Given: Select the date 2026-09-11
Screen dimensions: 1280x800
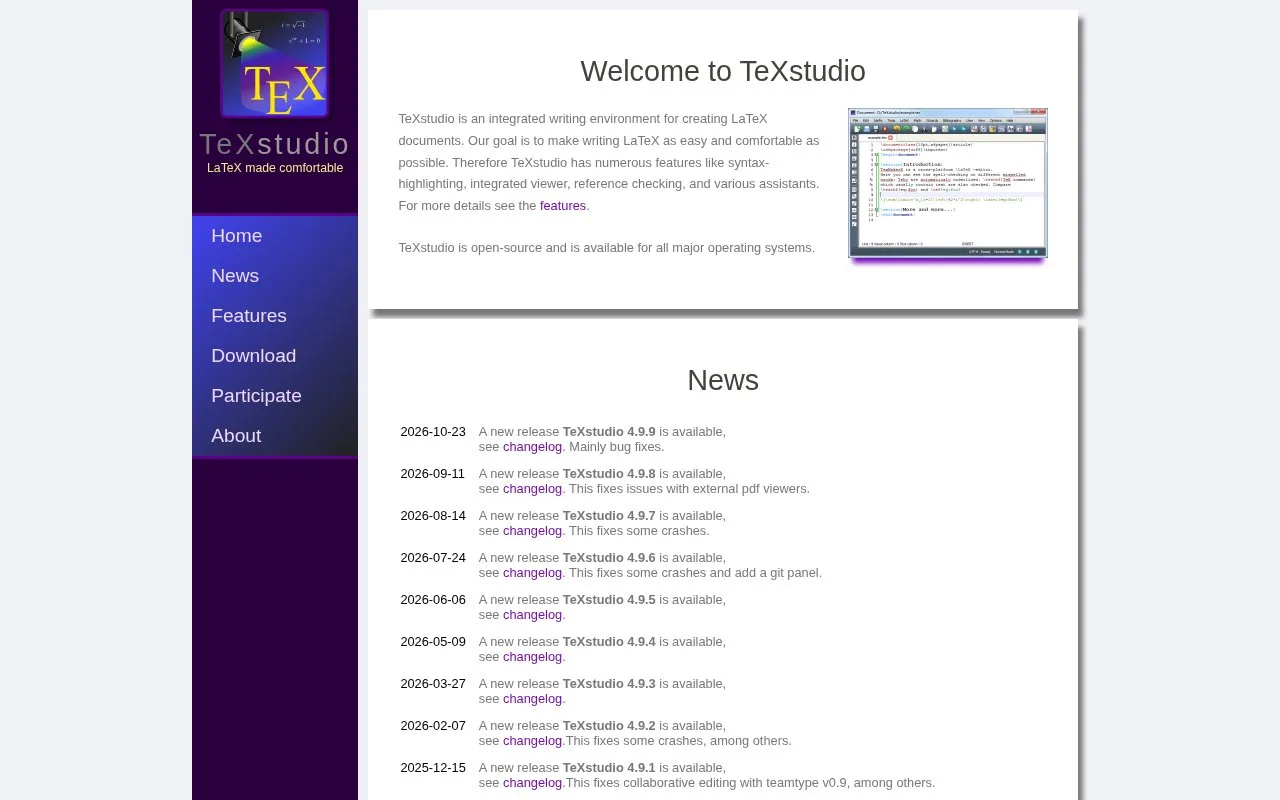Looking at the screenshot, I should tap(433, 474).
